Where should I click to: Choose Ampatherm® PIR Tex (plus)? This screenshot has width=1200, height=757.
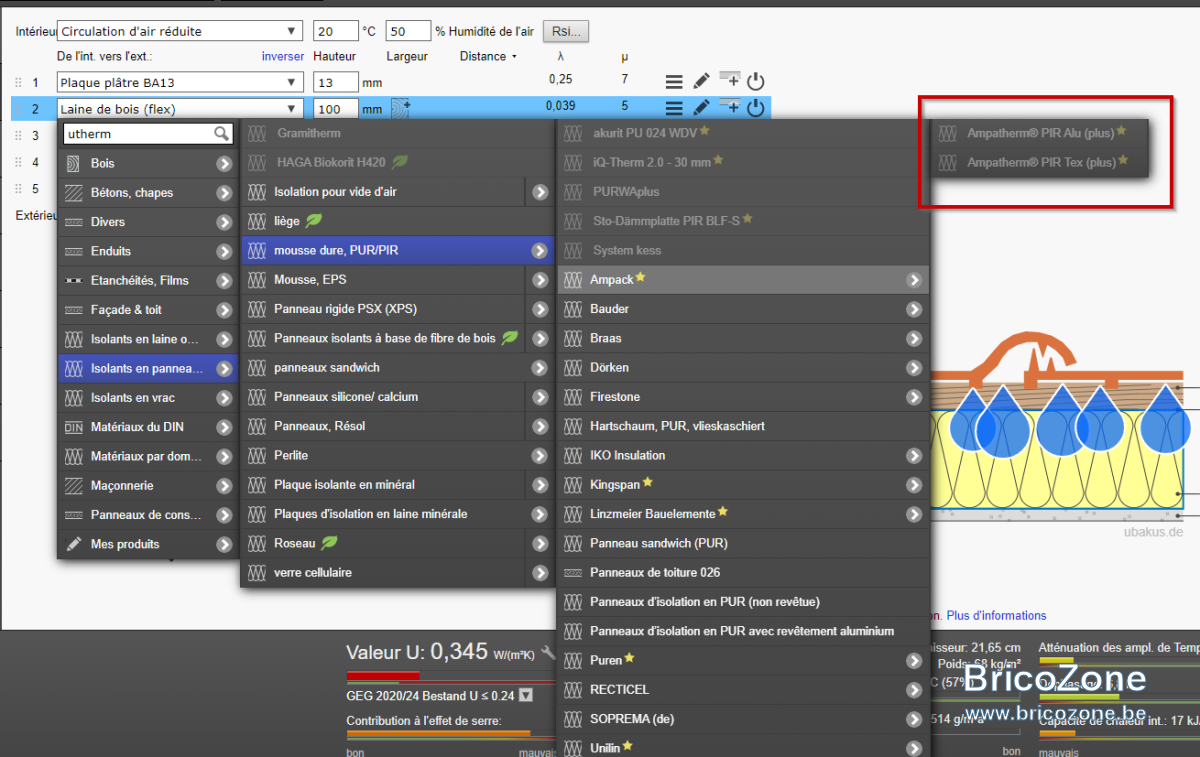1041,162
